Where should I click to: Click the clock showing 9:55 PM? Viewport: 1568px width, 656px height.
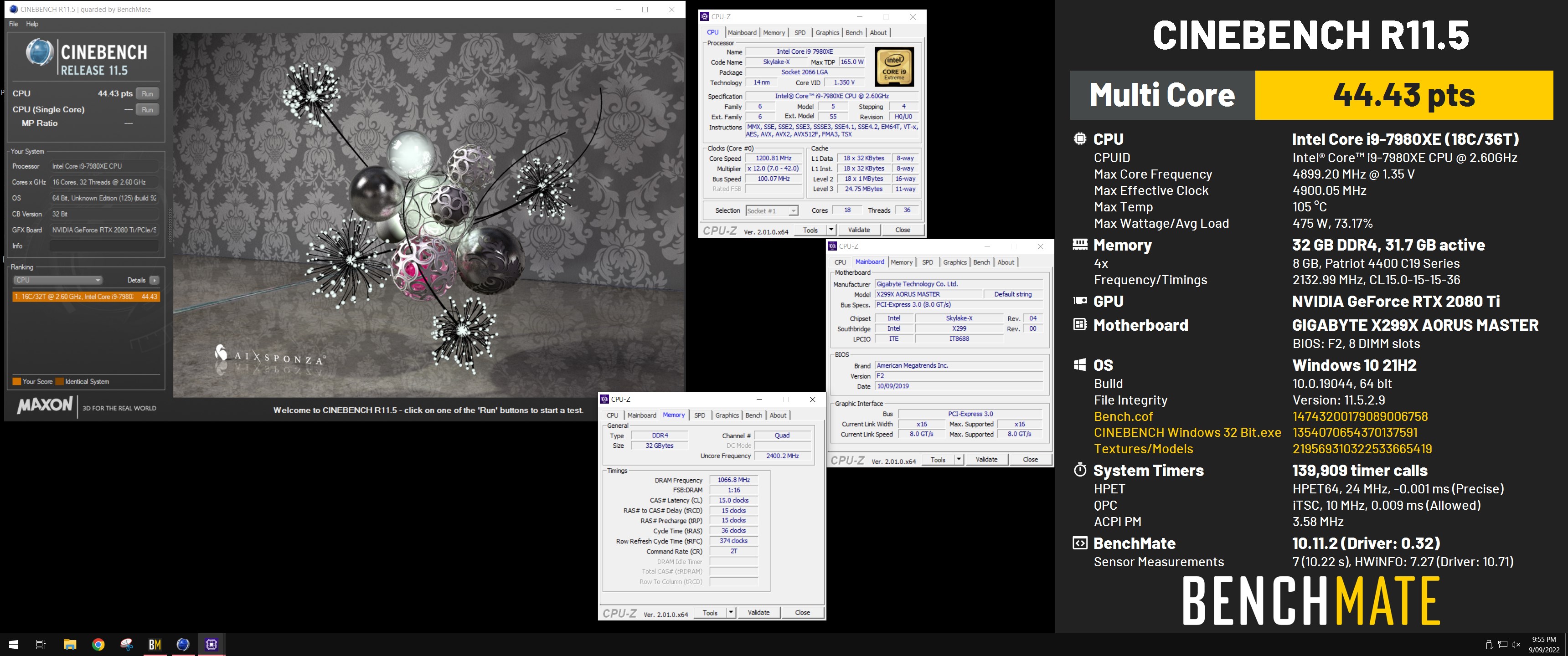(1544, 640)
